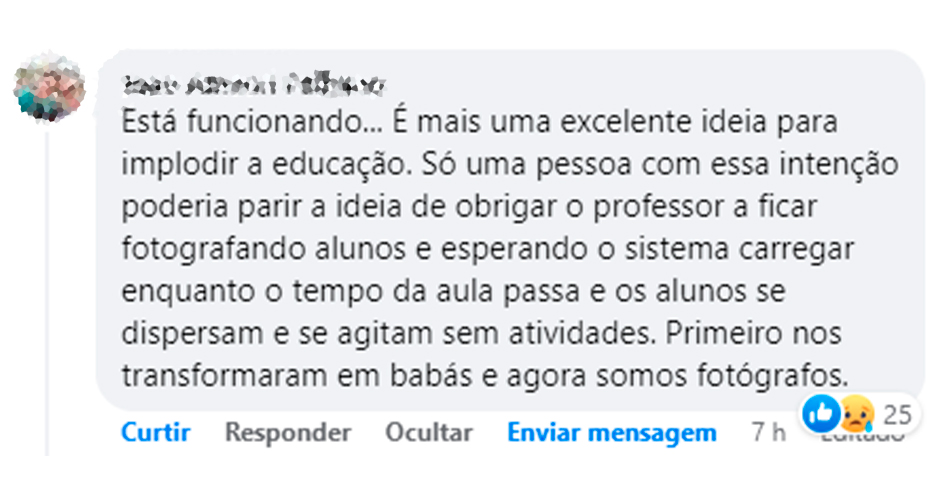Click the blue thumbs-up reaction icon
950x500 pixels.
822,412
